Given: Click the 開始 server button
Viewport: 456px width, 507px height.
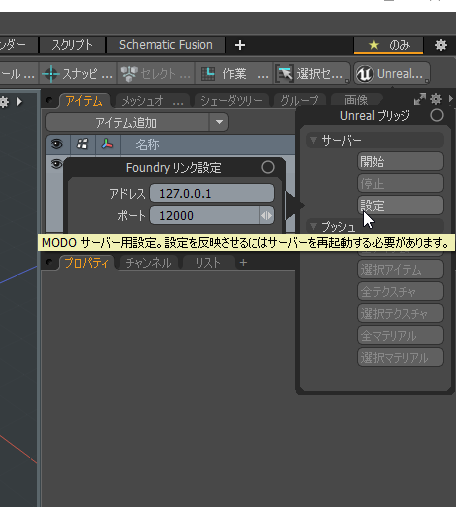Looking at the screenshot, I should pyautogui.click(x=400, y=162).
